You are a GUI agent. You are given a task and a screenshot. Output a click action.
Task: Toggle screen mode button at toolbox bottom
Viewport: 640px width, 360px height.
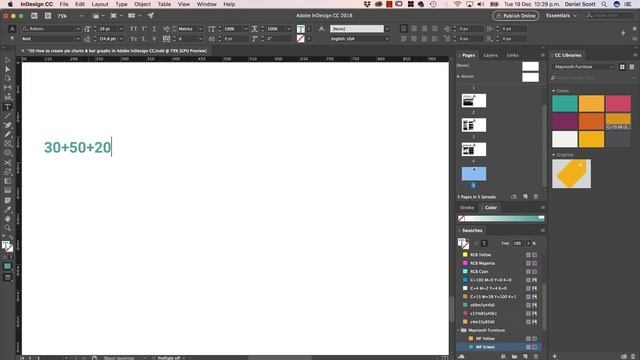point(7,278)
